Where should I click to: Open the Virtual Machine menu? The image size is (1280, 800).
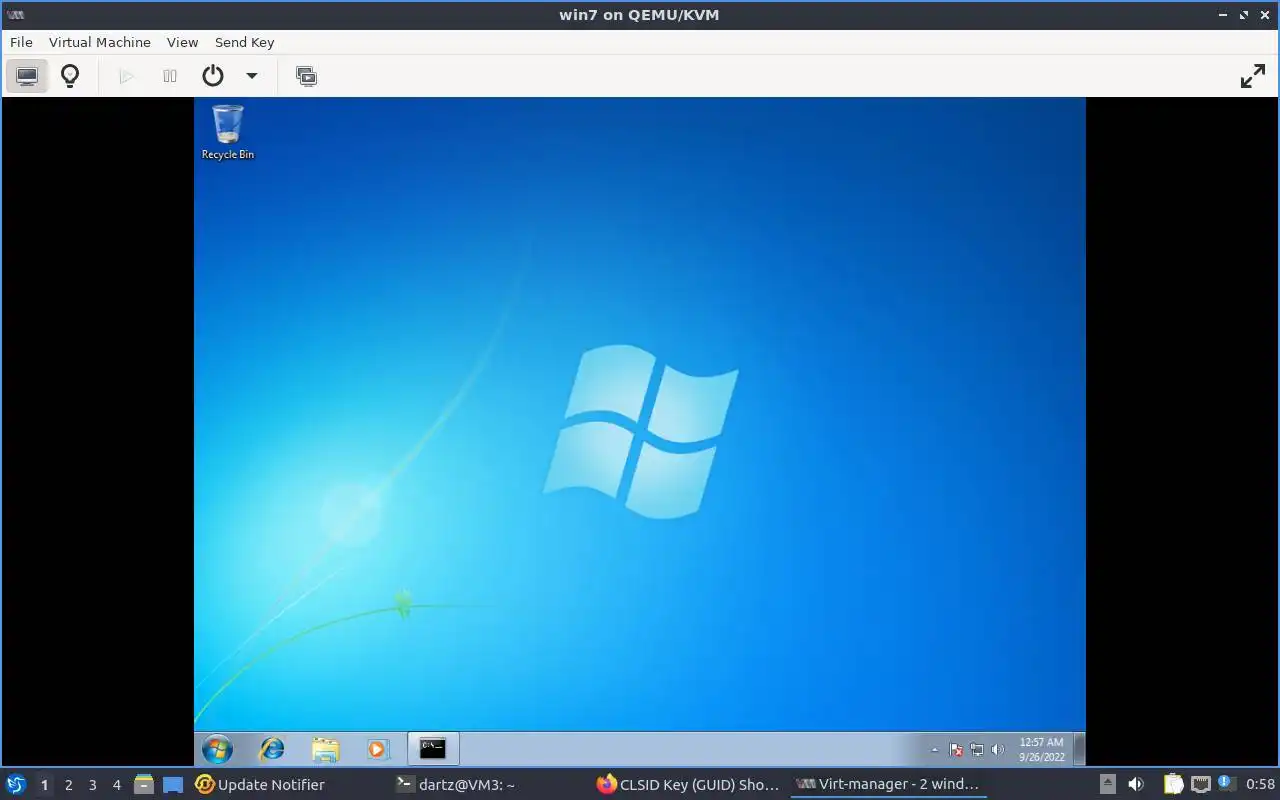click(100, 42)
